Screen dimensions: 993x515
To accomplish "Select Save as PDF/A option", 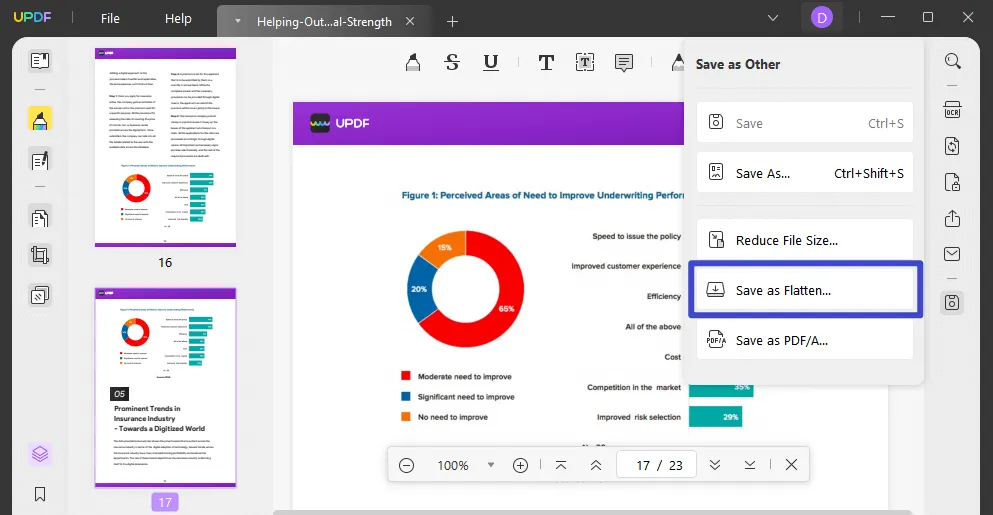I will (804, 340).
